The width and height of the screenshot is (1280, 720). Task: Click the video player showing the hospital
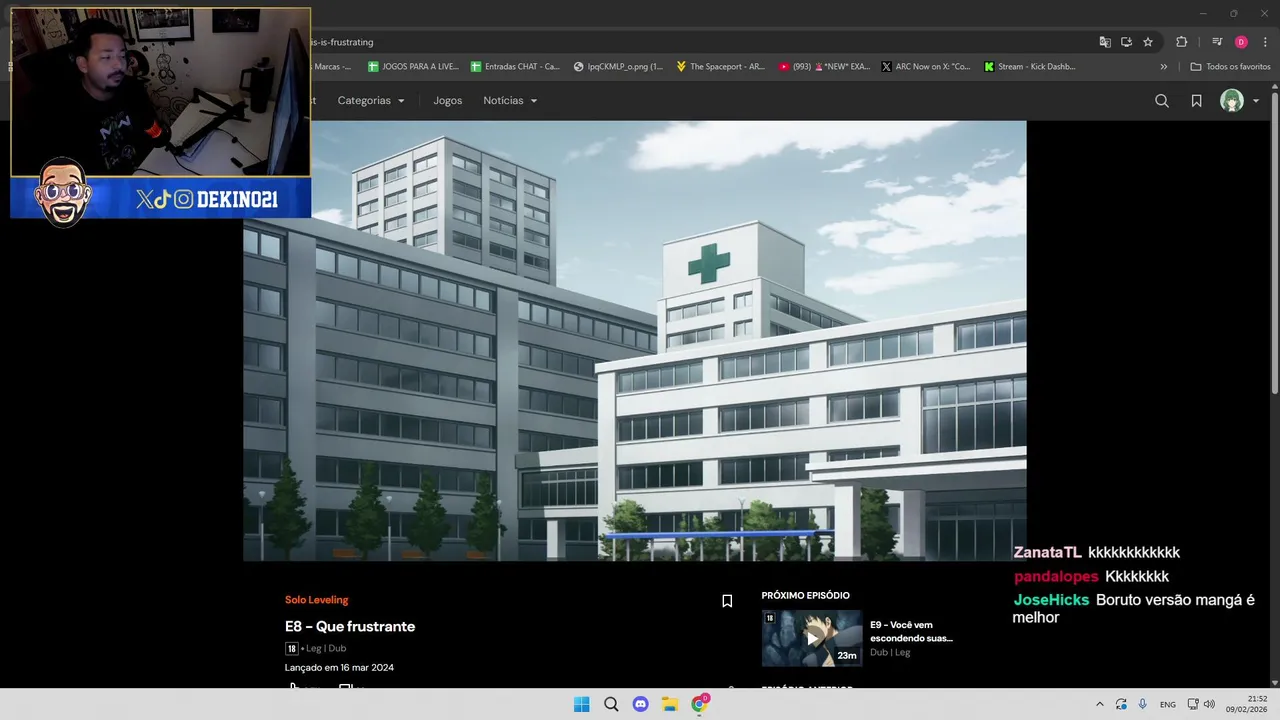coord(634,341)
